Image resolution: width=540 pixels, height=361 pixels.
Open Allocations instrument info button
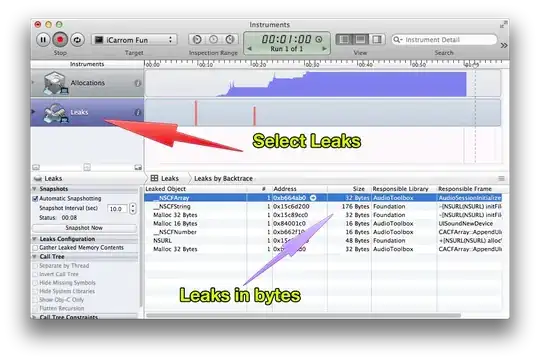pyautogui.click(x=138, y=83)
